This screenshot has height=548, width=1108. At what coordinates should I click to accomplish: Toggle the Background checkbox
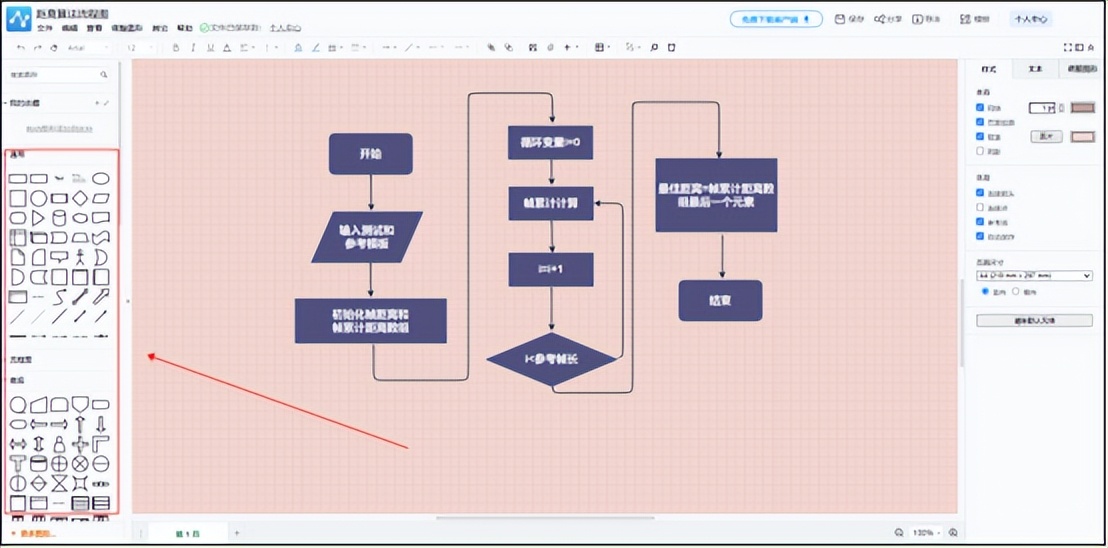[980, 136]
